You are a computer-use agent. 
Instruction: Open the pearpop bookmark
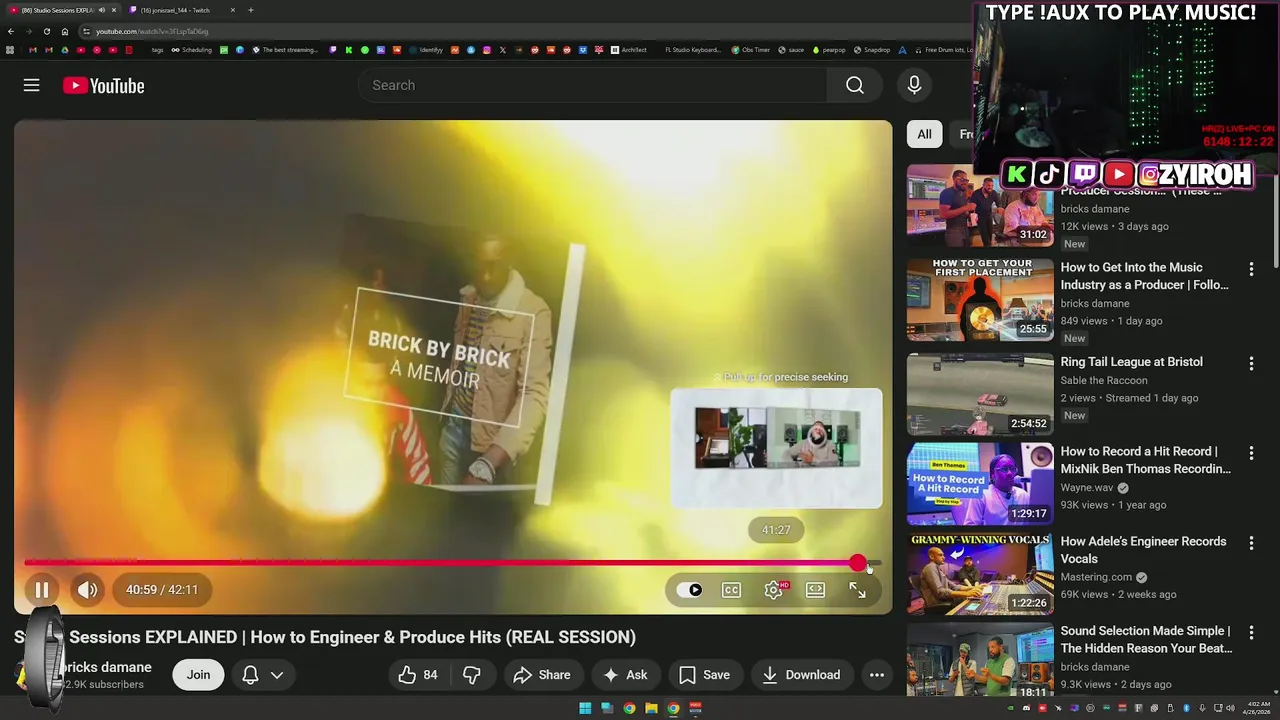pos(829,50)
